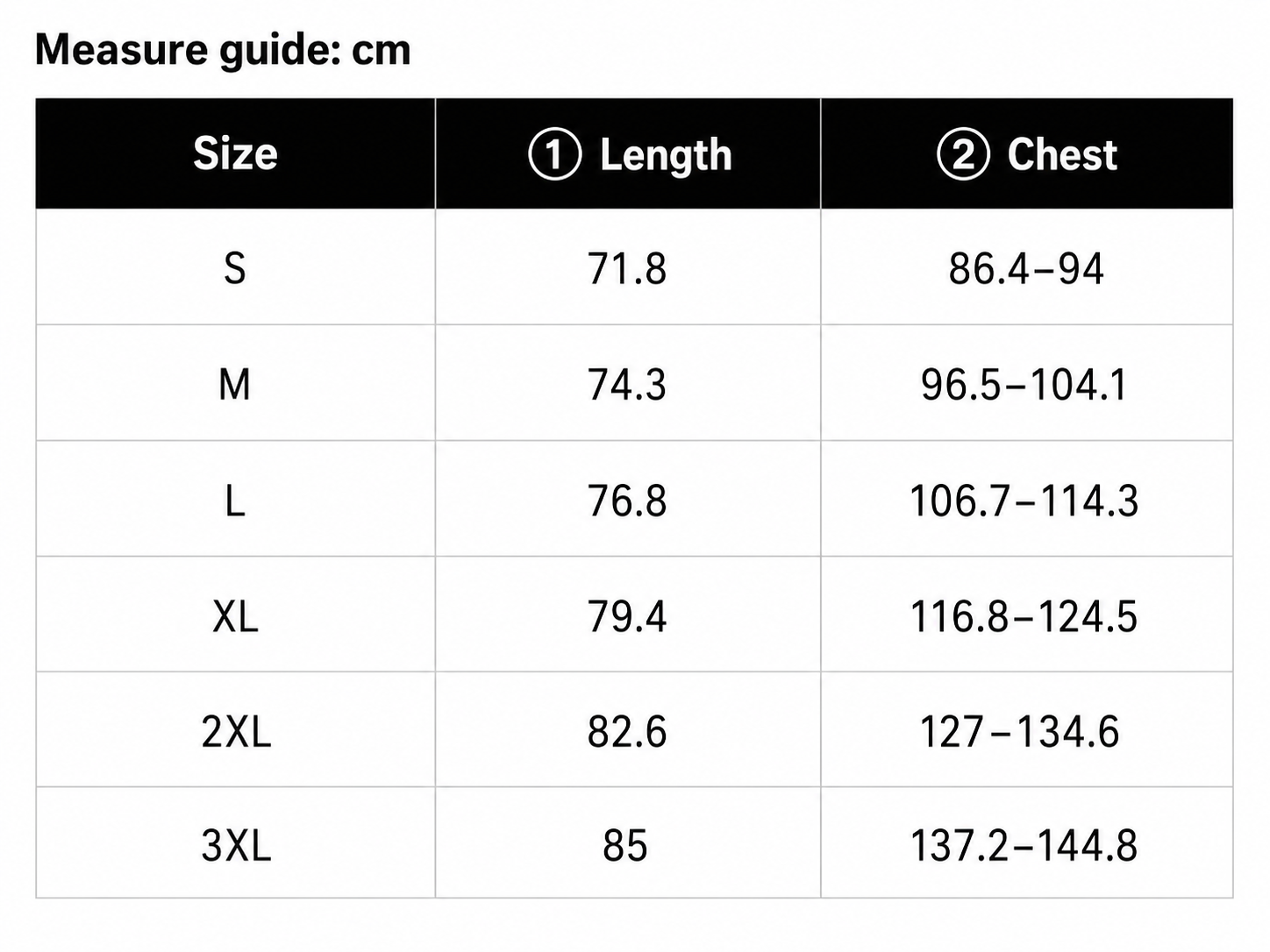This screenshot has width=1270, height=952.
Task: Select the M size cell
Action: (235, 384)
